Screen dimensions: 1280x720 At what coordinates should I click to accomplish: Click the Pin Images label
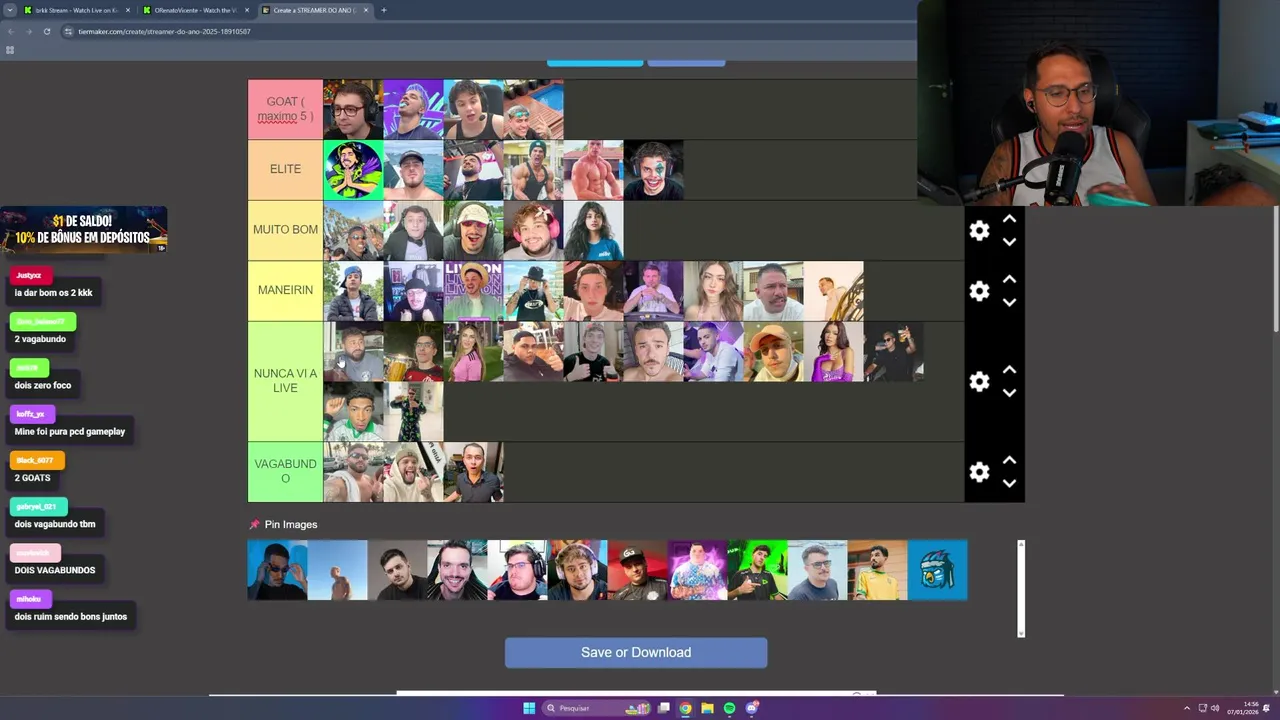(x=291, y=524)
